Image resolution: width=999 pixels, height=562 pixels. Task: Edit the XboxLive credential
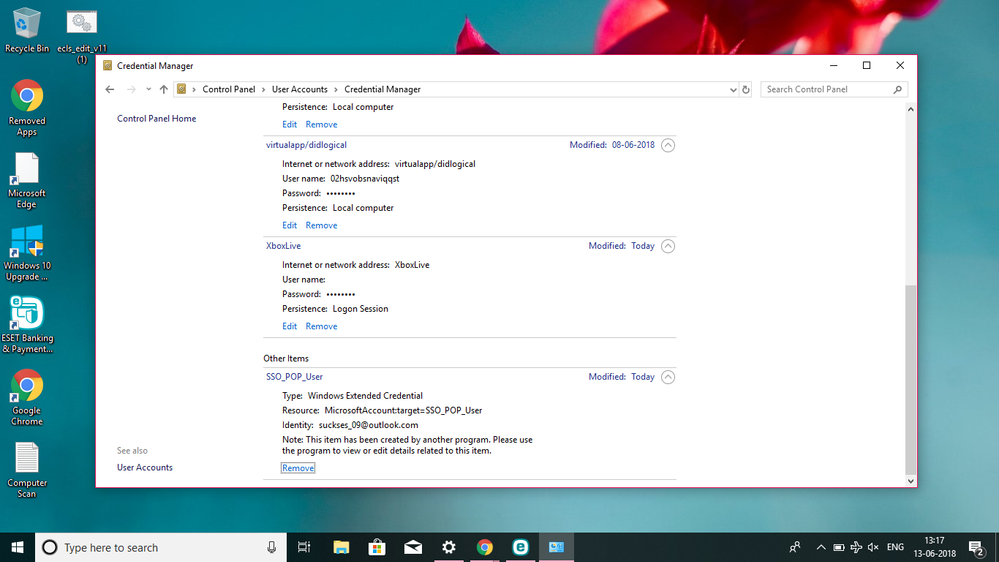[x=289, y=326]
